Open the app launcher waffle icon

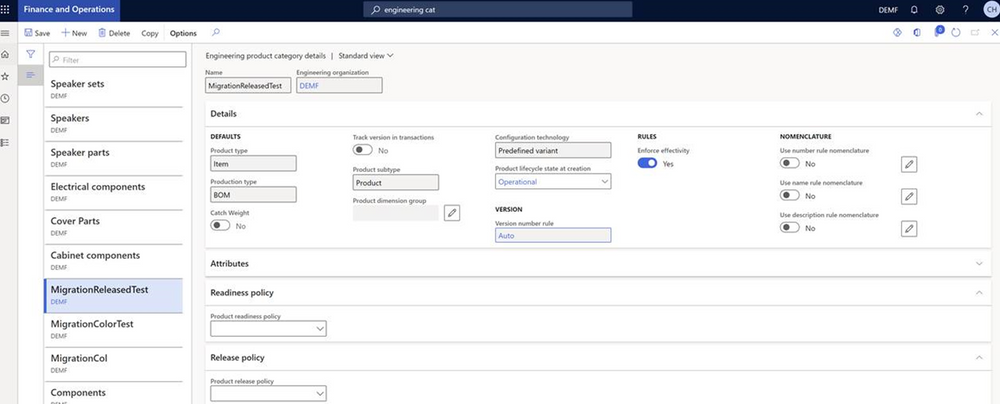[x=5, y=10]
